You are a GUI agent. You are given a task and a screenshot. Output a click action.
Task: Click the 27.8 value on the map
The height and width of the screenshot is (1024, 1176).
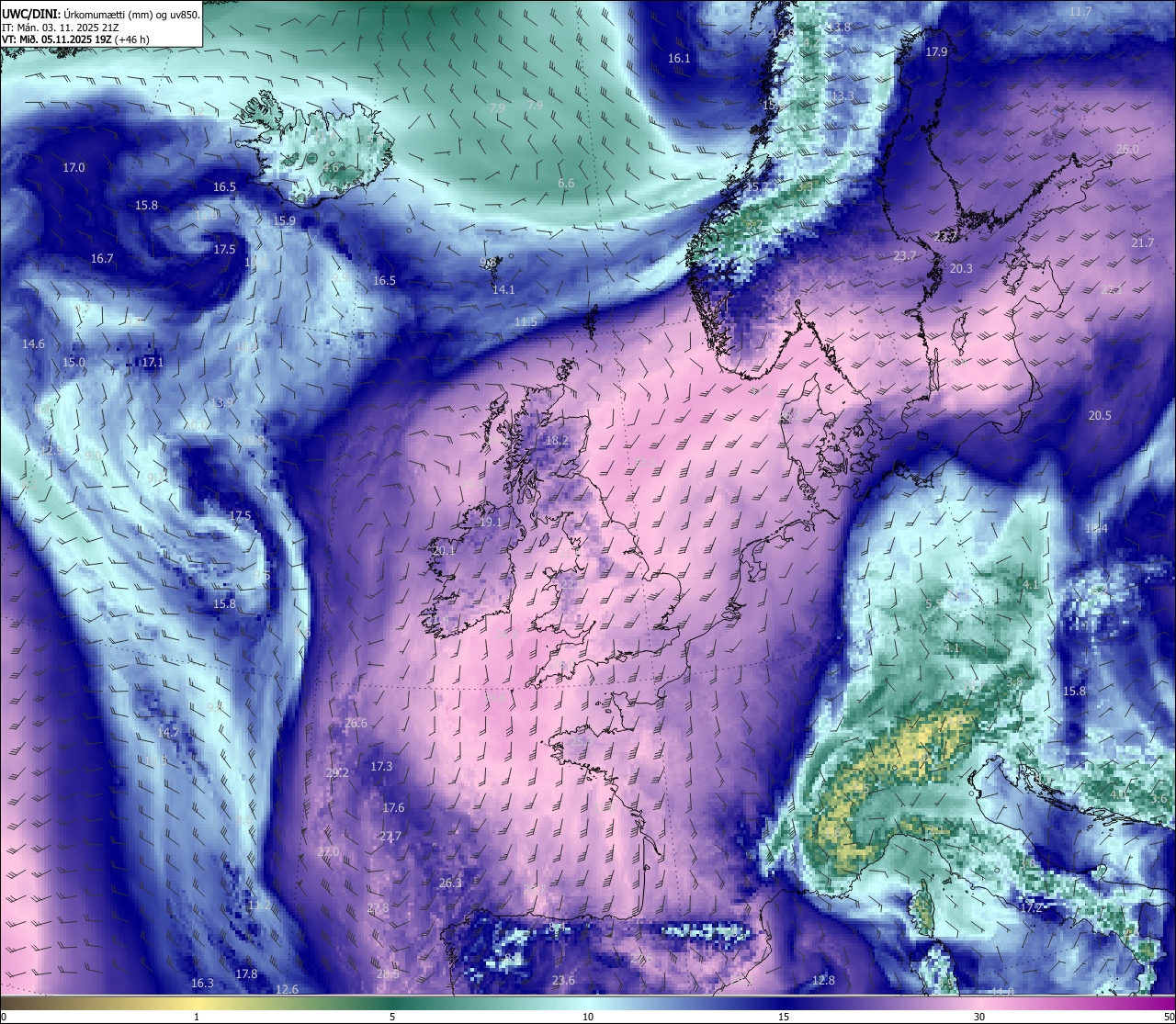tap(378, 907)
